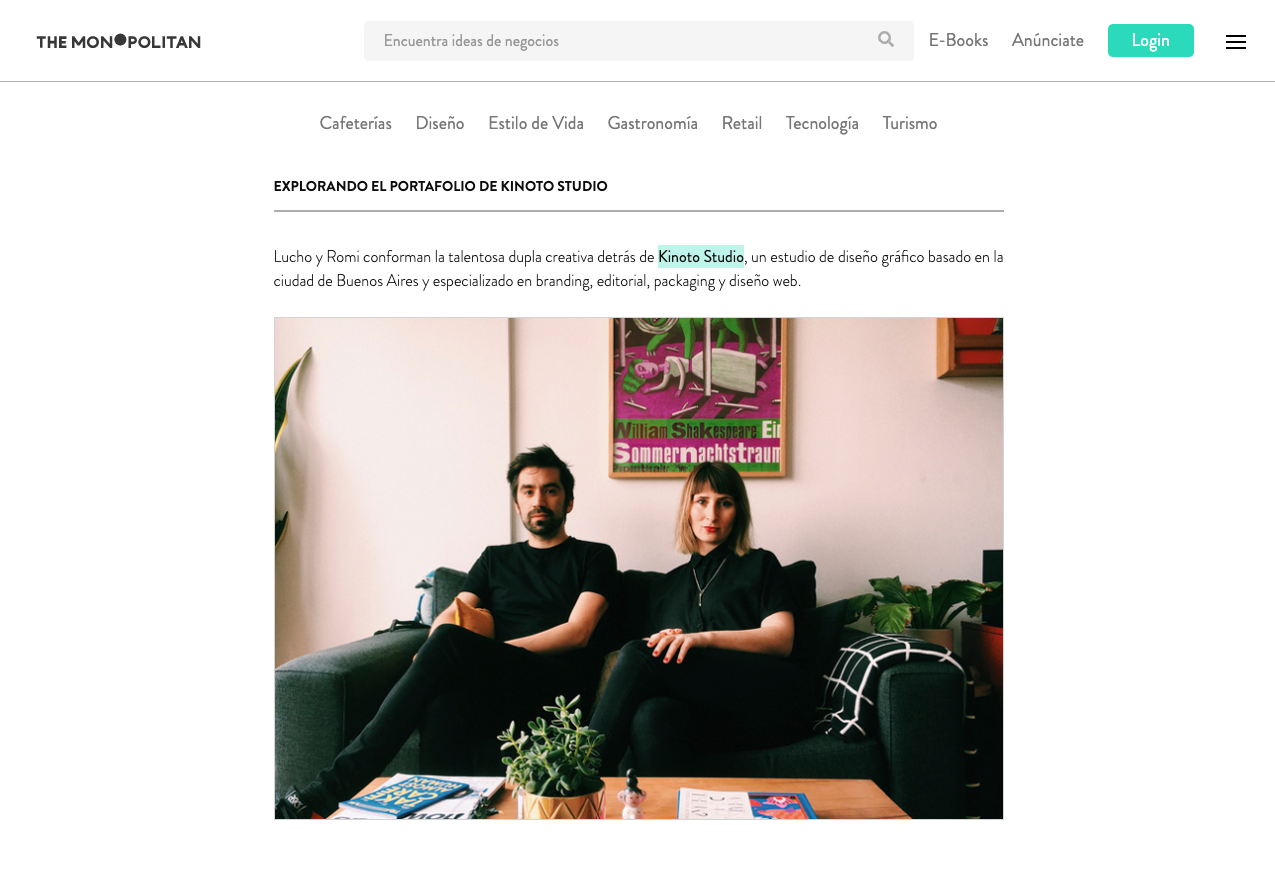
Task: Open the hamburger menu icon
Action: pyautogui.click(x=1236, y=42)
